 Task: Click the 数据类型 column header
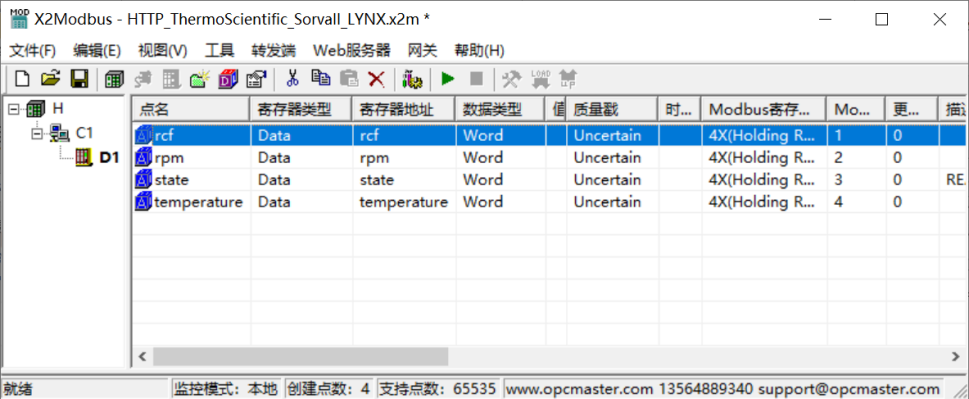499,109
